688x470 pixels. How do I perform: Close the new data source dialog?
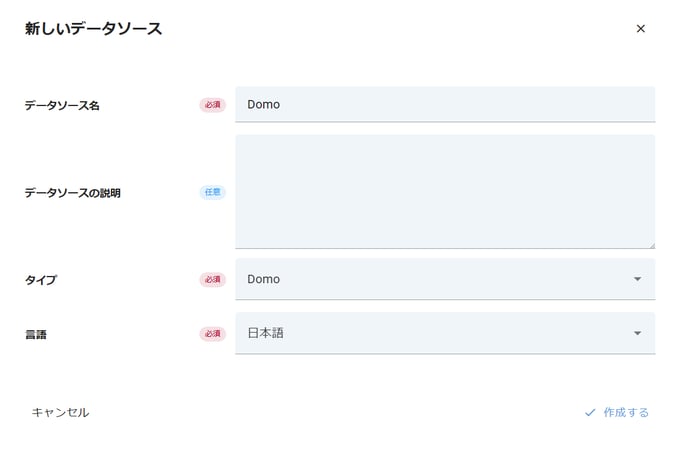pos(641,29)
